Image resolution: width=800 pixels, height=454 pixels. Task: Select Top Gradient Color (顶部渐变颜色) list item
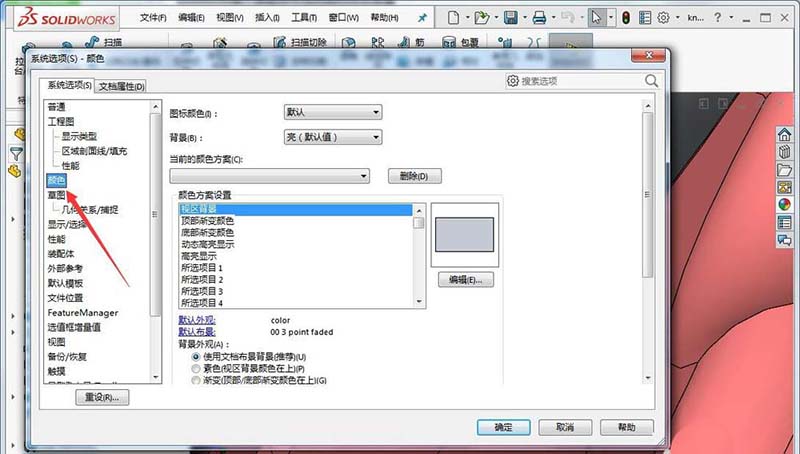(x=208, y=221)
